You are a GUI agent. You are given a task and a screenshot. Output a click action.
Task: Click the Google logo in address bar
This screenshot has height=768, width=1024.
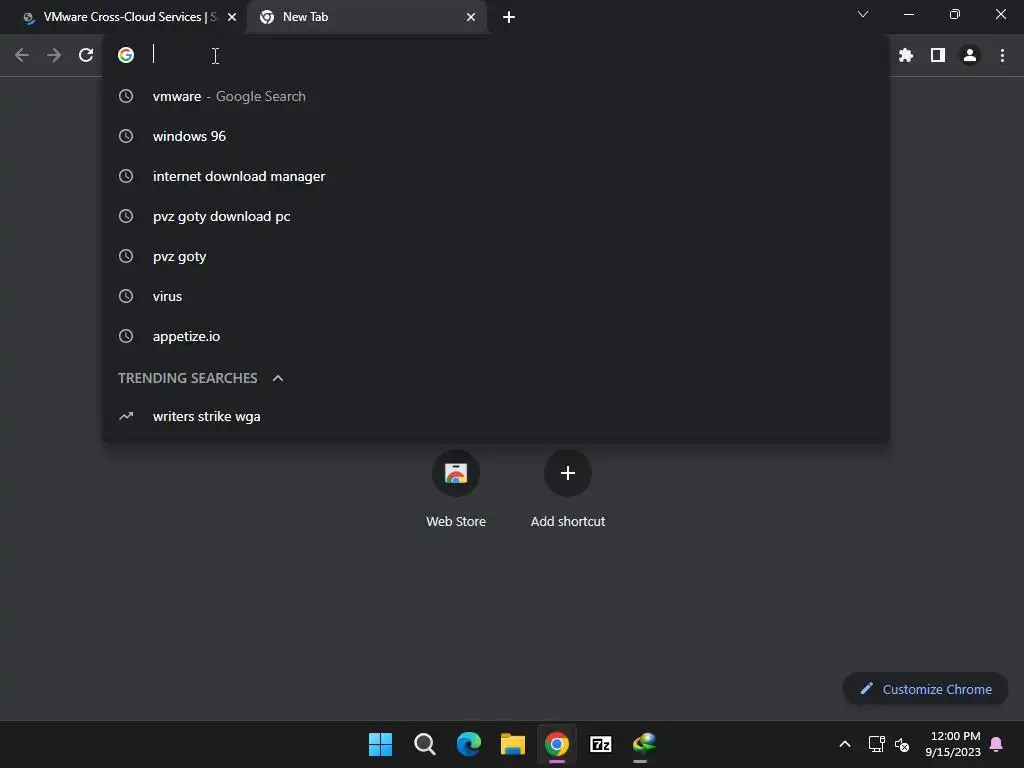click(126, 55)
